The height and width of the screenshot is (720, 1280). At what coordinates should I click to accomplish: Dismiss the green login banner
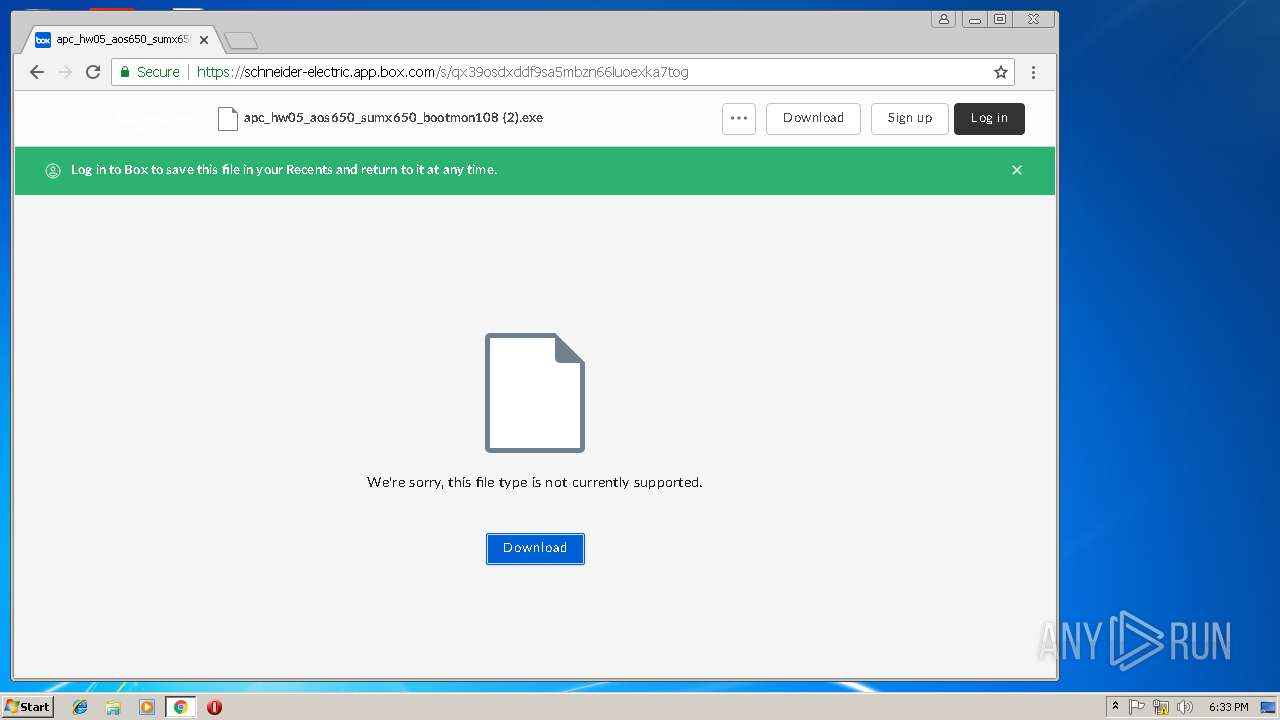click(1017, 170)
